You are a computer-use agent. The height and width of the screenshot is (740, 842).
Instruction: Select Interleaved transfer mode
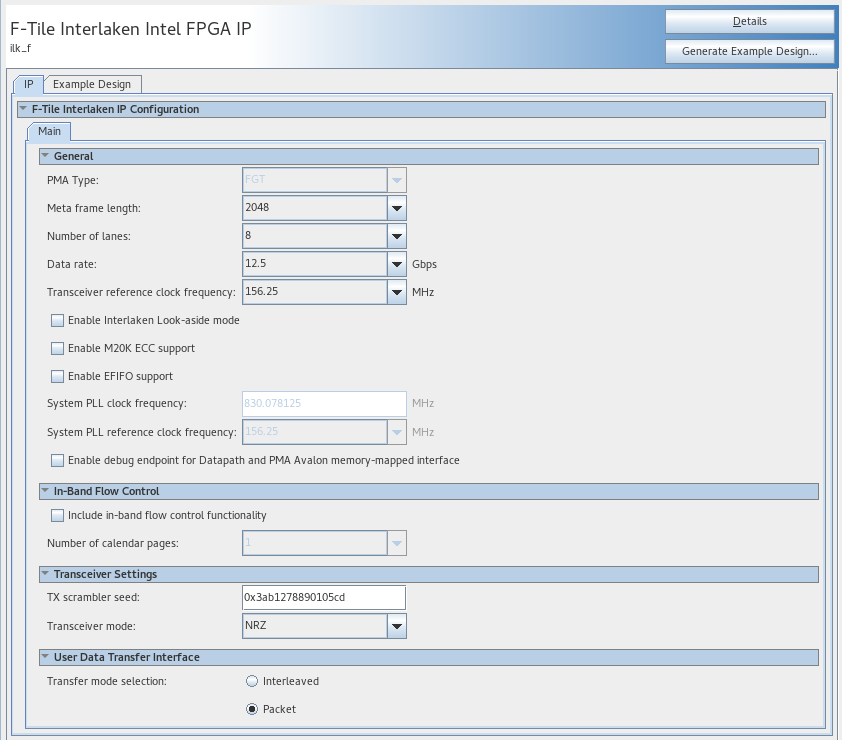click(x=252, y=681)
